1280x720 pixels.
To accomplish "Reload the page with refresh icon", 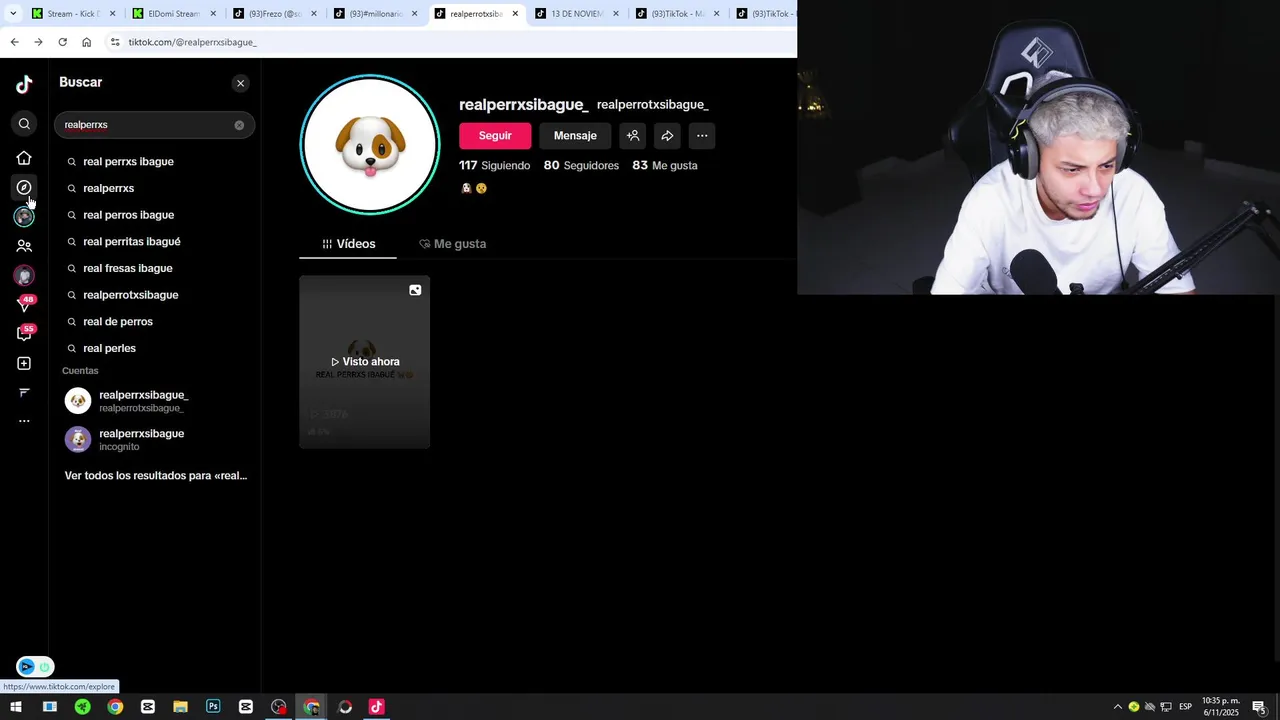I will tap(62, 42).
